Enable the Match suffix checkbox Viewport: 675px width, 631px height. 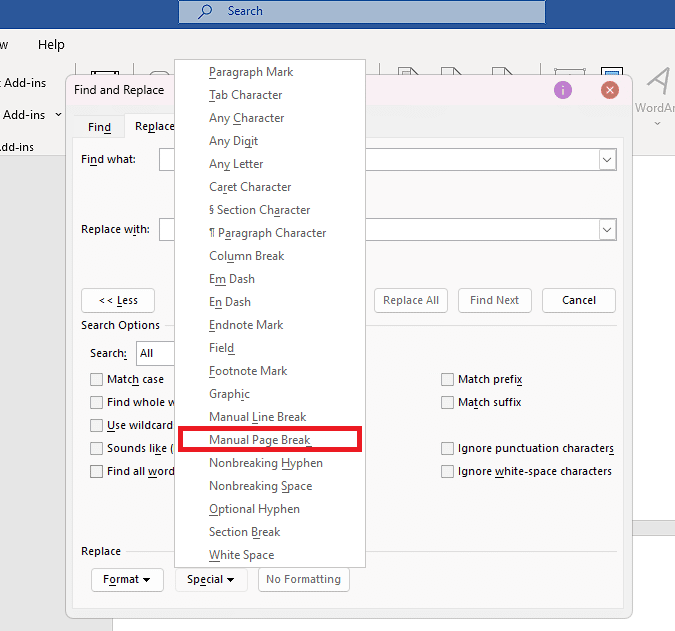tap(448, 403)
